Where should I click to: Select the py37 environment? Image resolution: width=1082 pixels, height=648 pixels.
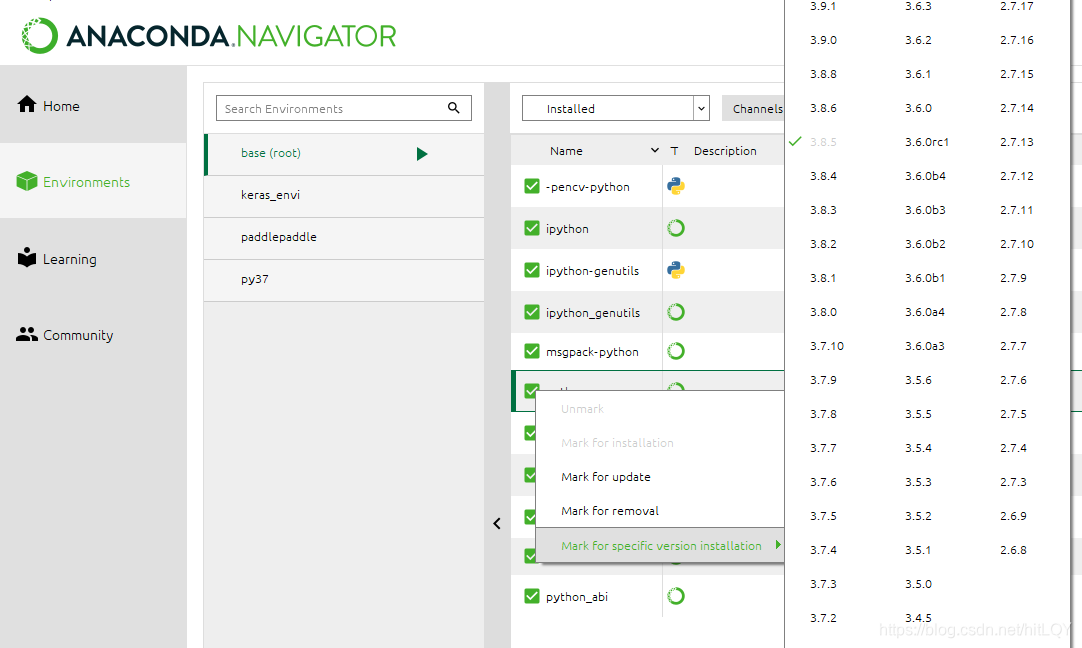[344, 280]
